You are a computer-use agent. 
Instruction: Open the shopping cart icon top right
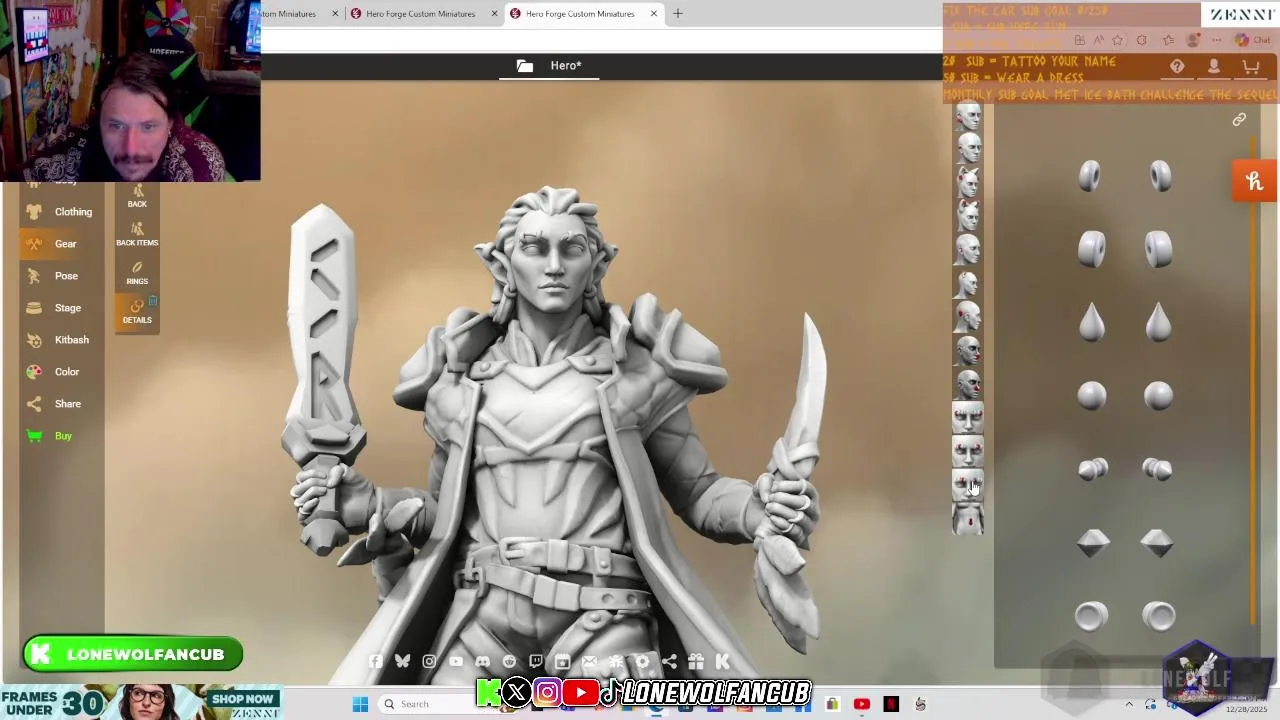coord(1251,67)
